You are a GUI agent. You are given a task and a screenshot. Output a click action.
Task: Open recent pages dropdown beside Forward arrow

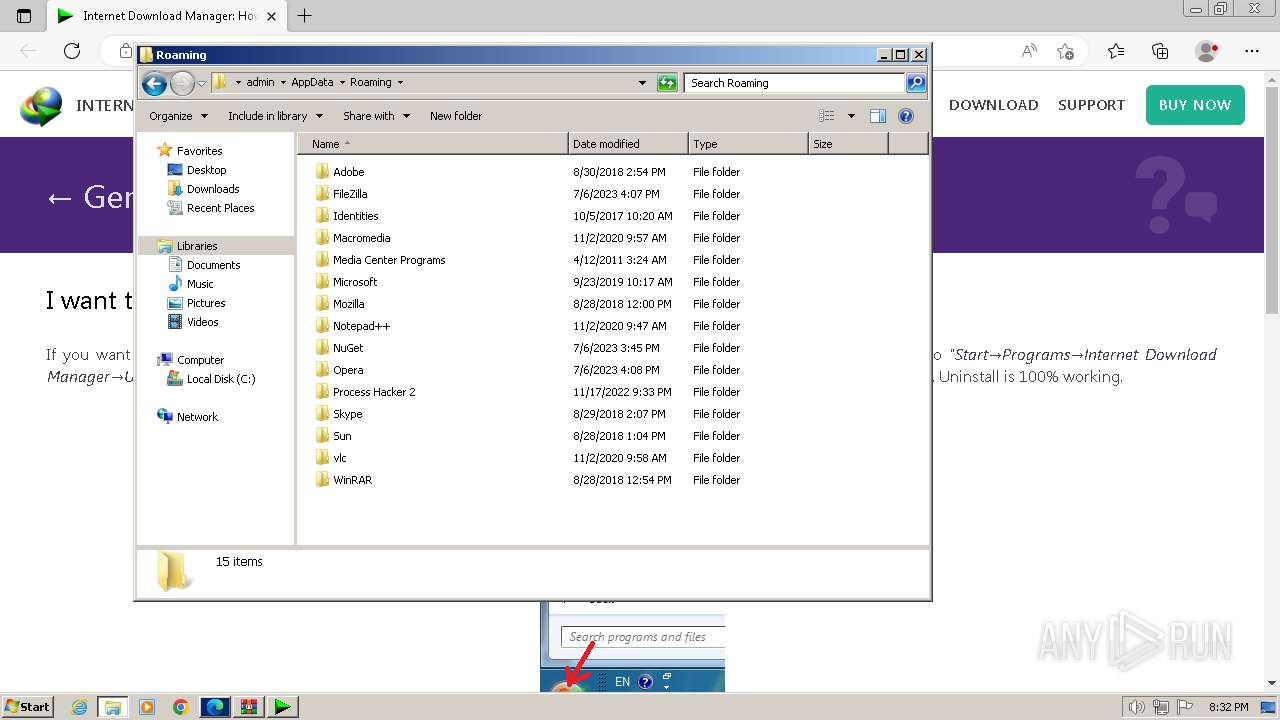(x=202, y=83)
